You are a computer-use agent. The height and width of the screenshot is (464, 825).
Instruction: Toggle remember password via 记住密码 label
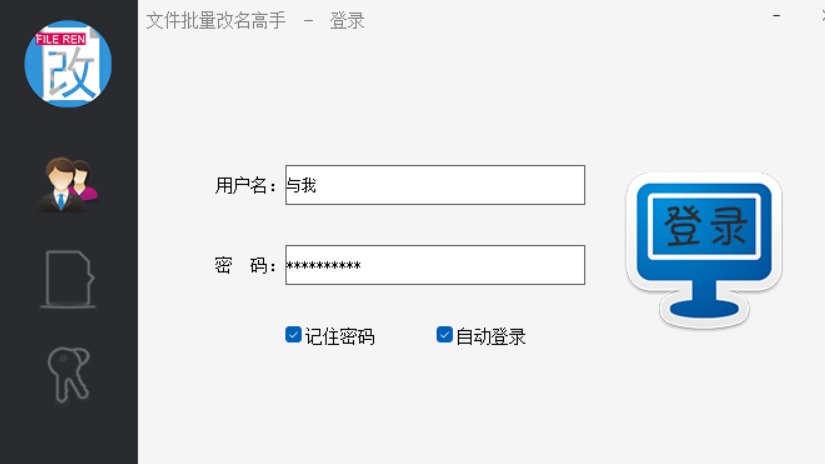(x=340, y=337)
